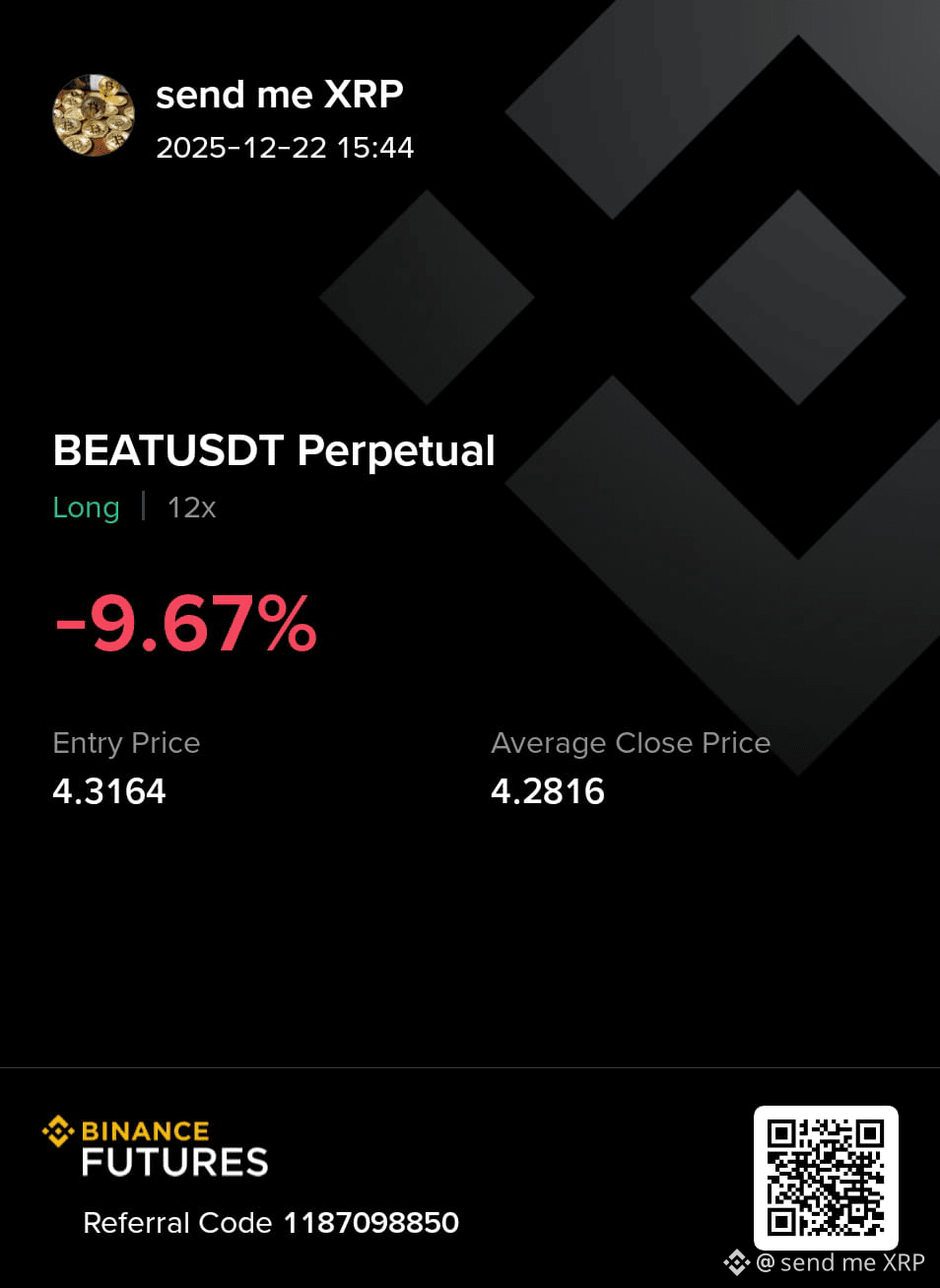This screenshot has width=940, height=1288.
Task: Click the small watermark Binance icon
Action: click(x=737, y=1262)
